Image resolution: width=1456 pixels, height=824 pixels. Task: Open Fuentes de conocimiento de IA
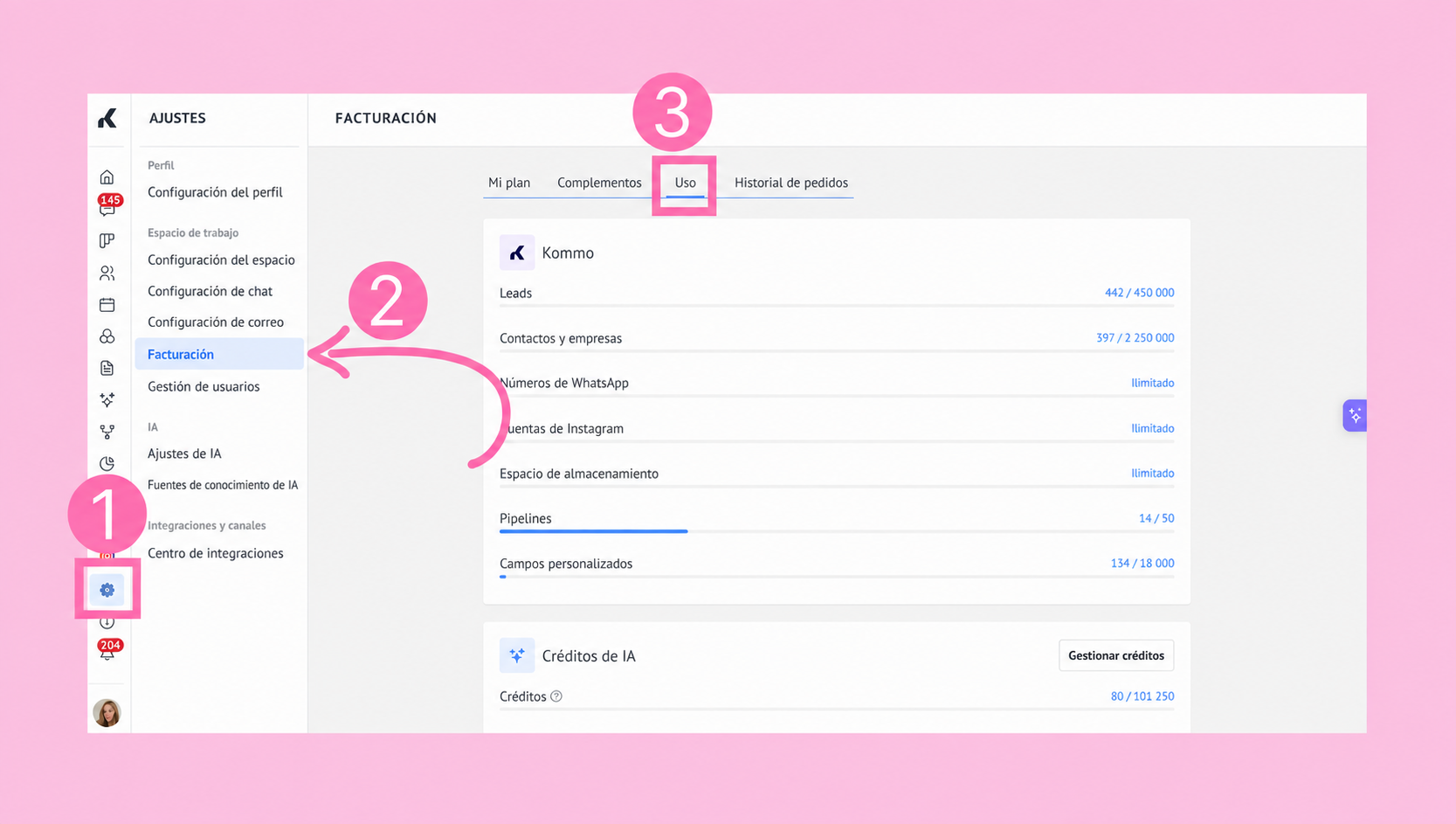[223, 485]
